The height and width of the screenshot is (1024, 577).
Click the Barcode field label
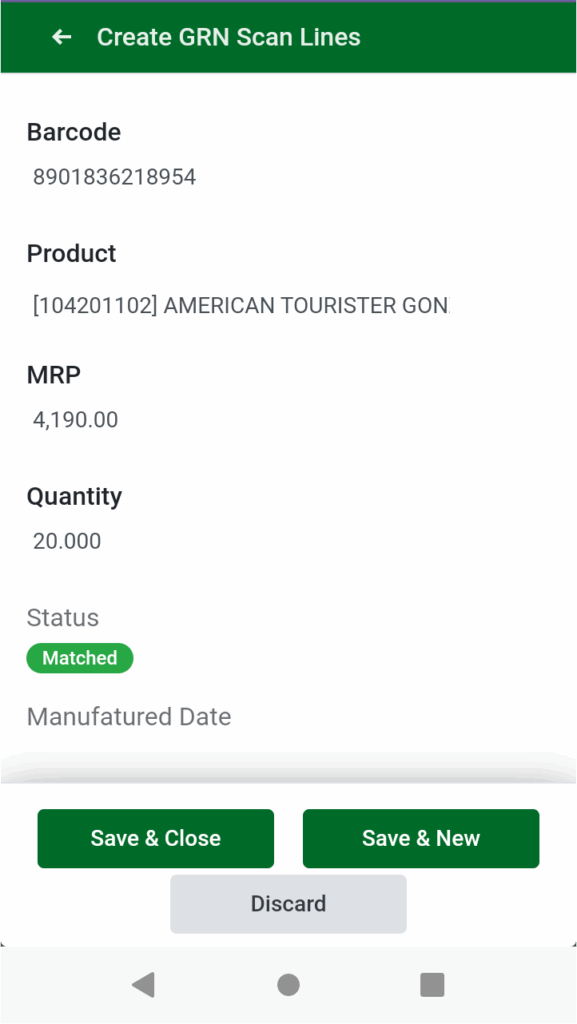[73, 132]
